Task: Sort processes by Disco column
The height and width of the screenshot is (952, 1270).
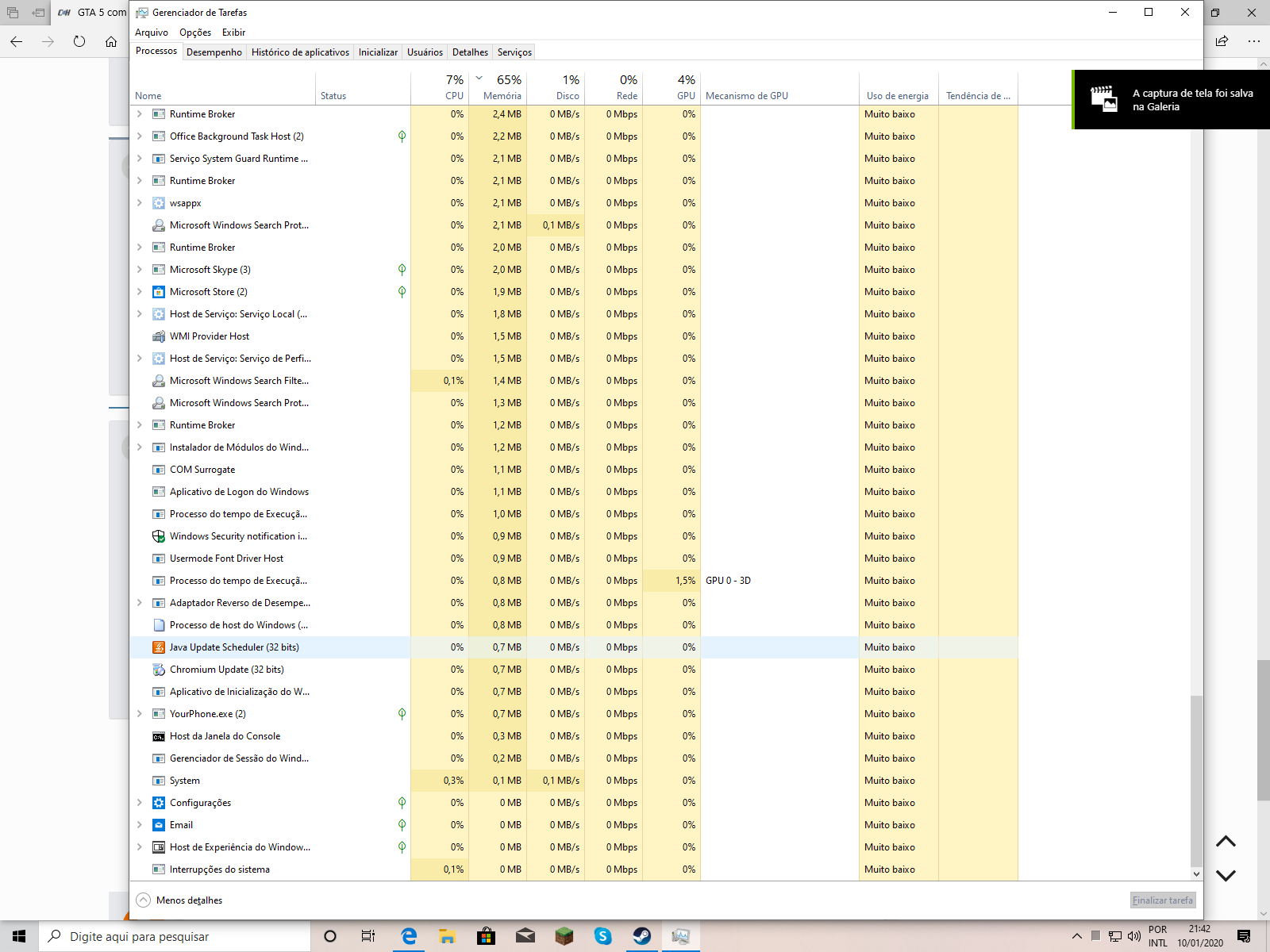Action: (556, 88)
